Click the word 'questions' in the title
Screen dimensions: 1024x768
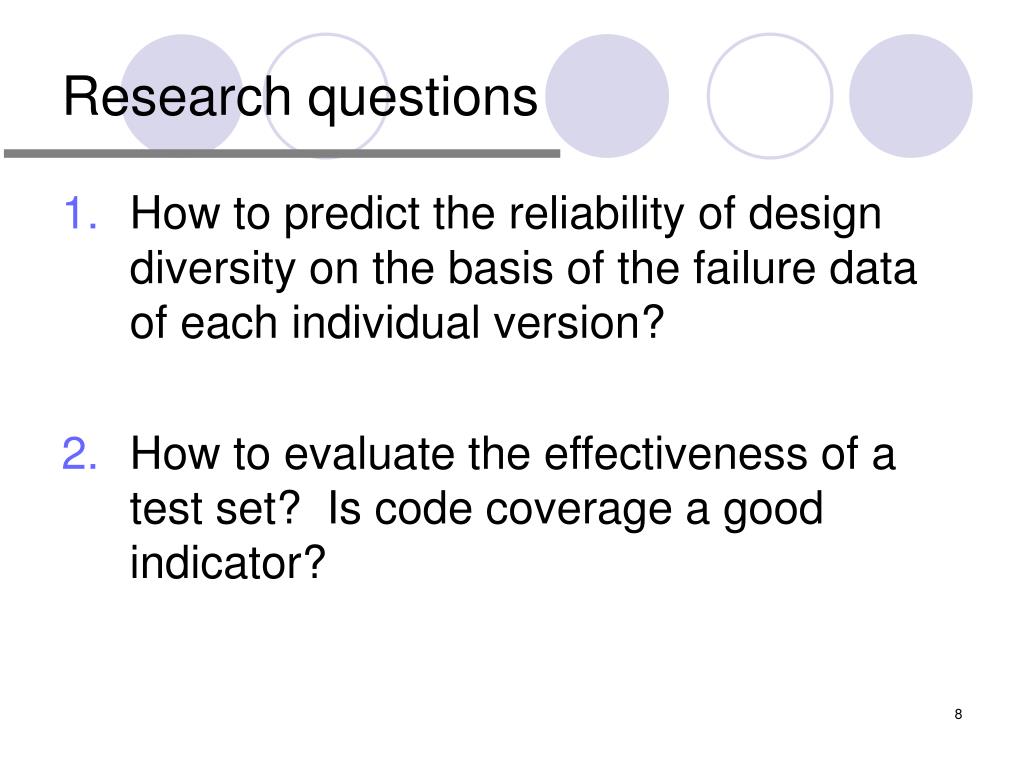tap(423, 99)
